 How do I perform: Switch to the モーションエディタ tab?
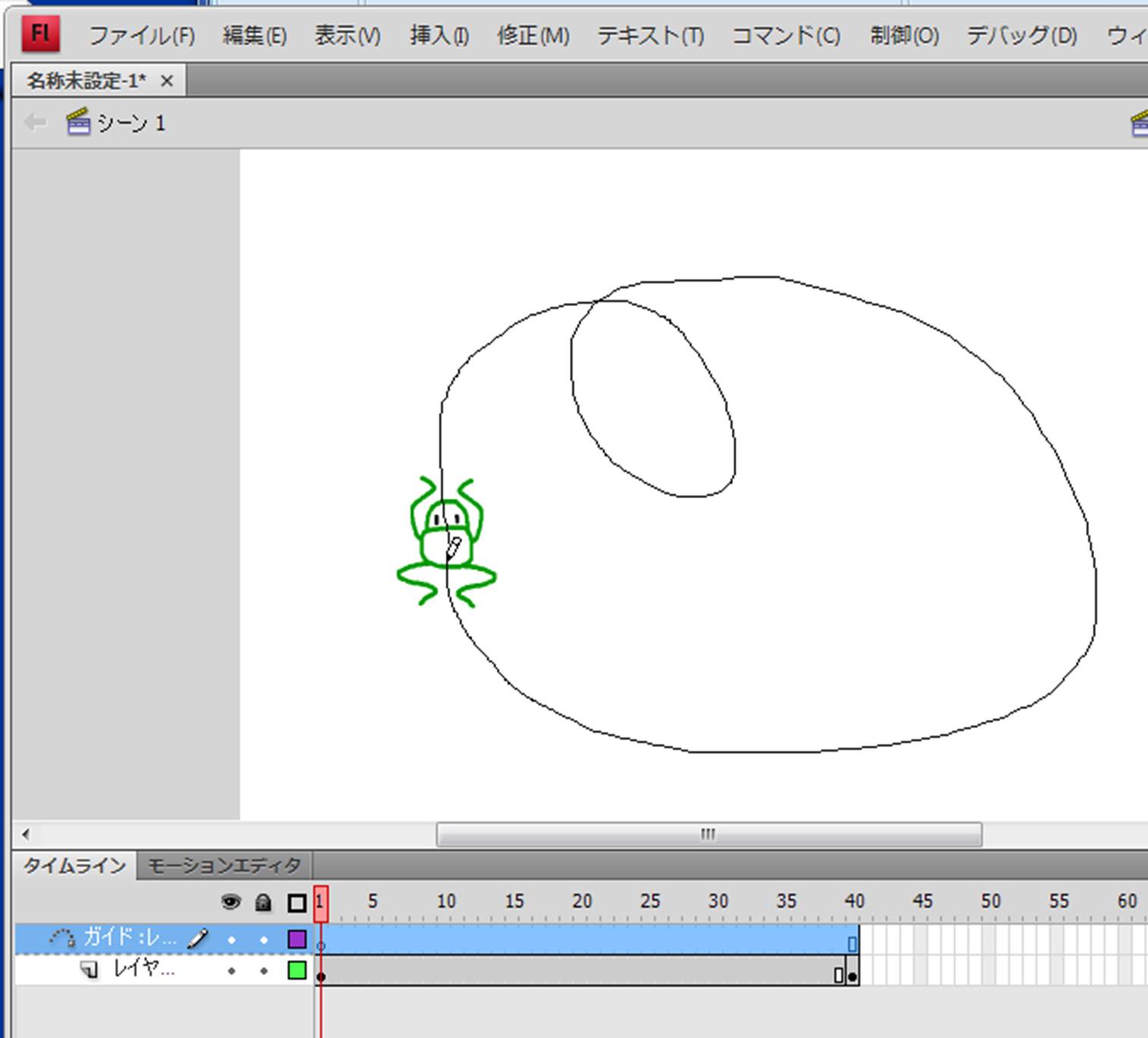tap(224, 866)
